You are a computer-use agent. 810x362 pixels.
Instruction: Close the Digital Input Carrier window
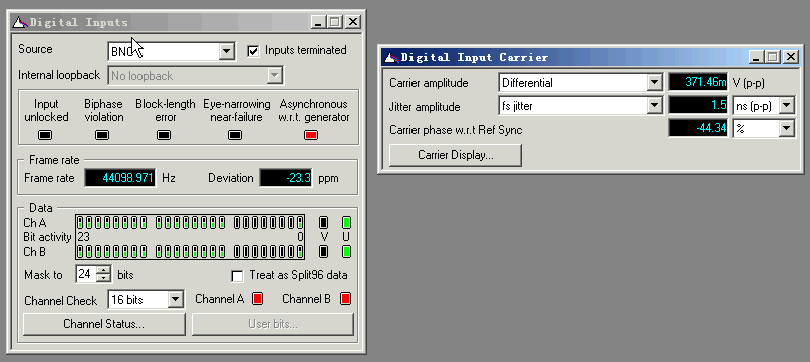[790, 57]
